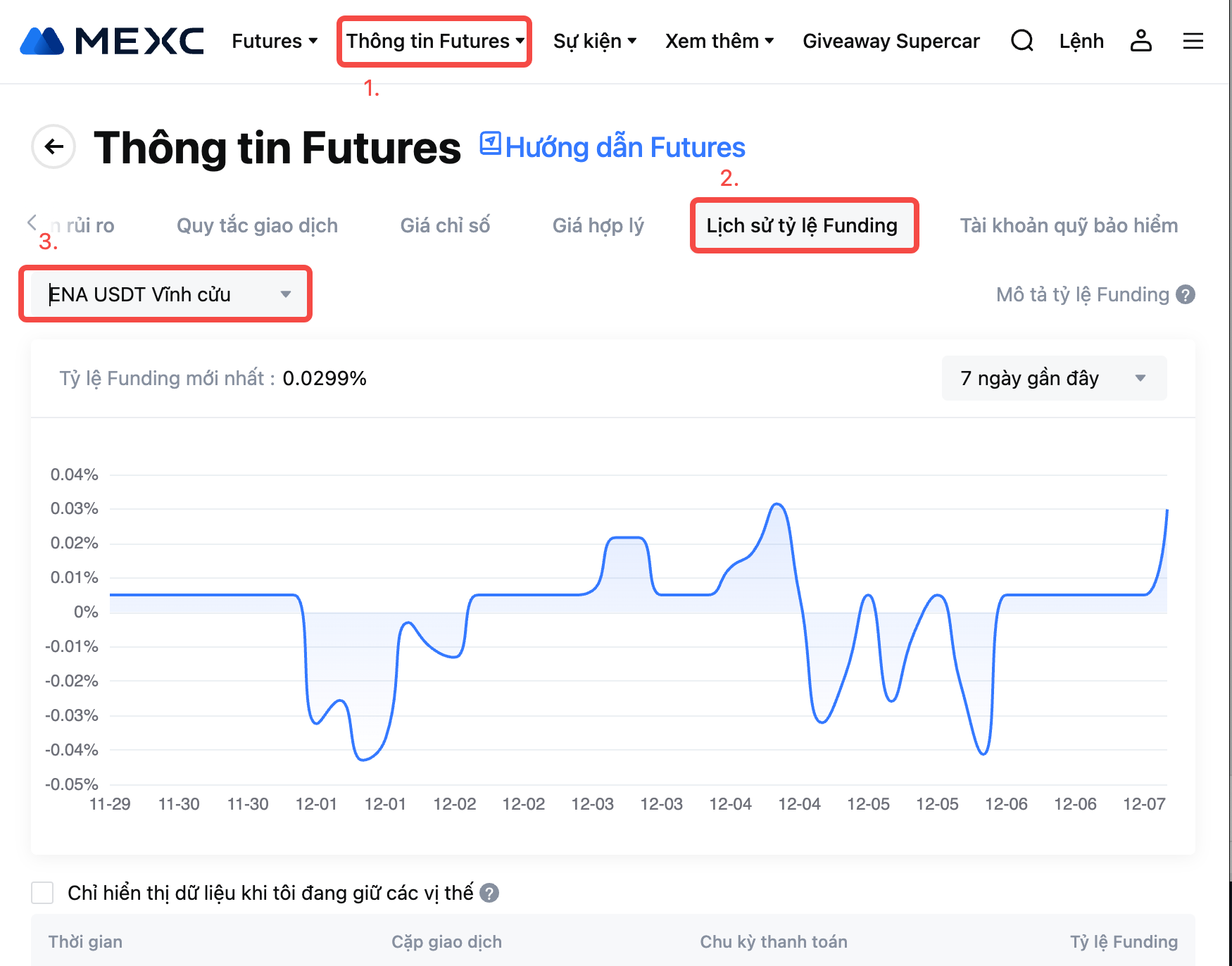Expand the ENA USDT Vĩnh cửu pair selector
This screenshot has height=966, width=1232.
coord(166,294)
